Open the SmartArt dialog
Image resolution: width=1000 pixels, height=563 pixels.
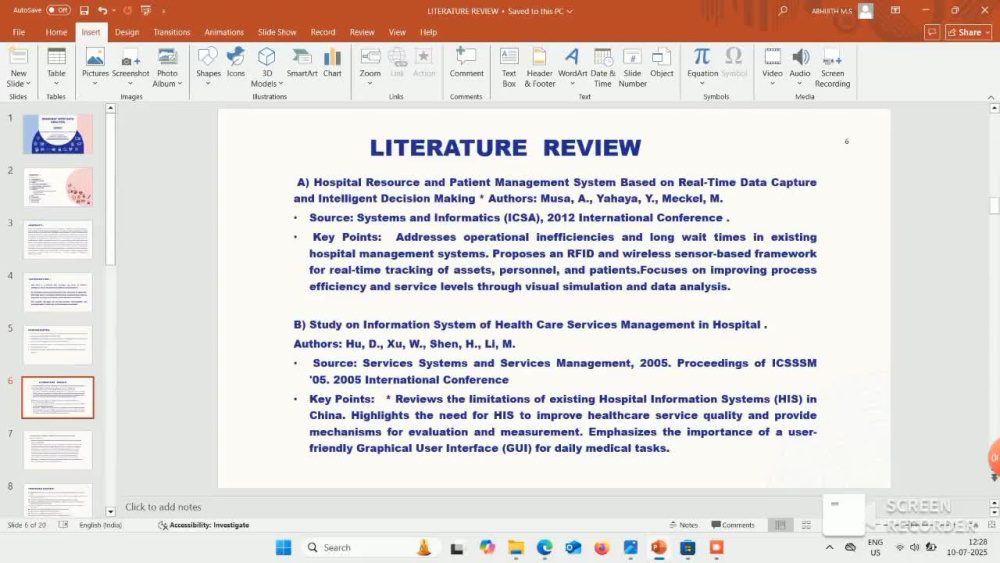point(302,62)
